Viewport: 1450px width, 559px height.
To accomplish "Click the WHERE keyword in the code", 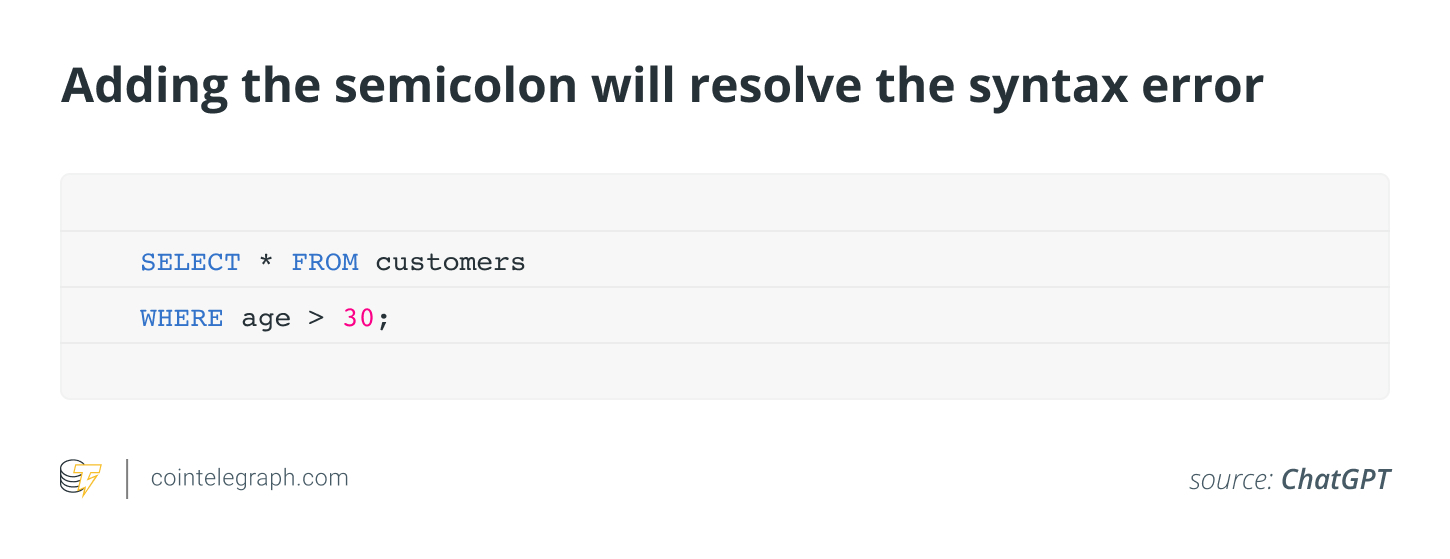I will pos(182,318).
